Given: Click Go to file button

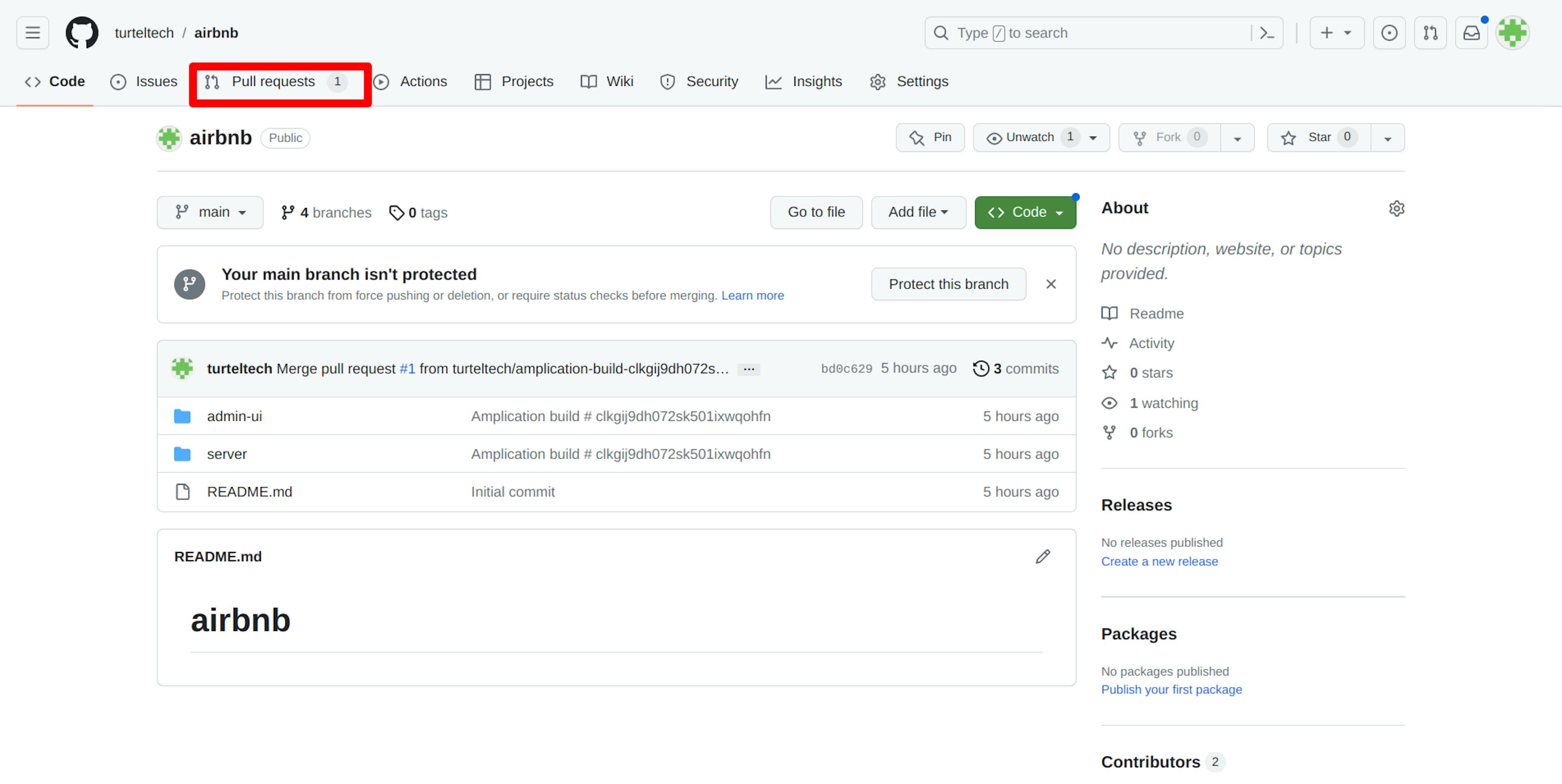Looking at the screenshot, I should click(816, 212).
